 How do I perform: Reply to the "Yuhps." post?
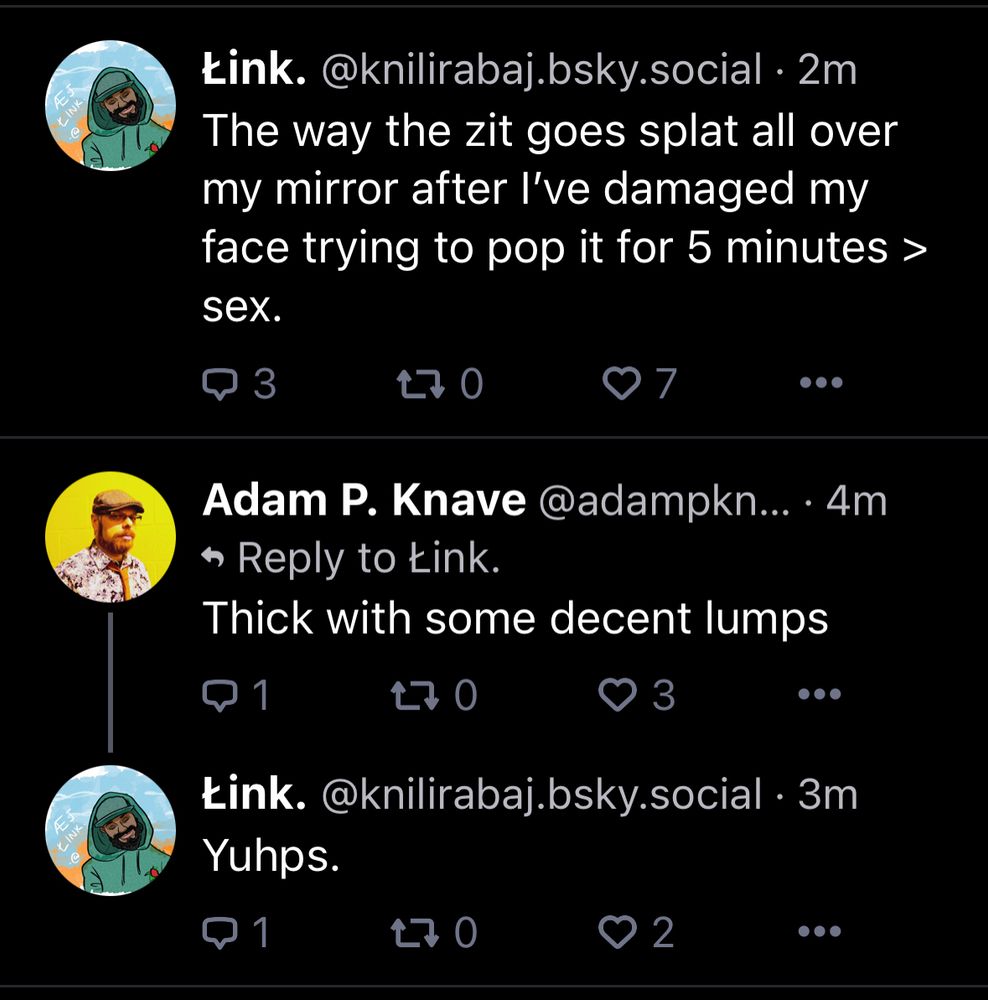pos(219,932)
